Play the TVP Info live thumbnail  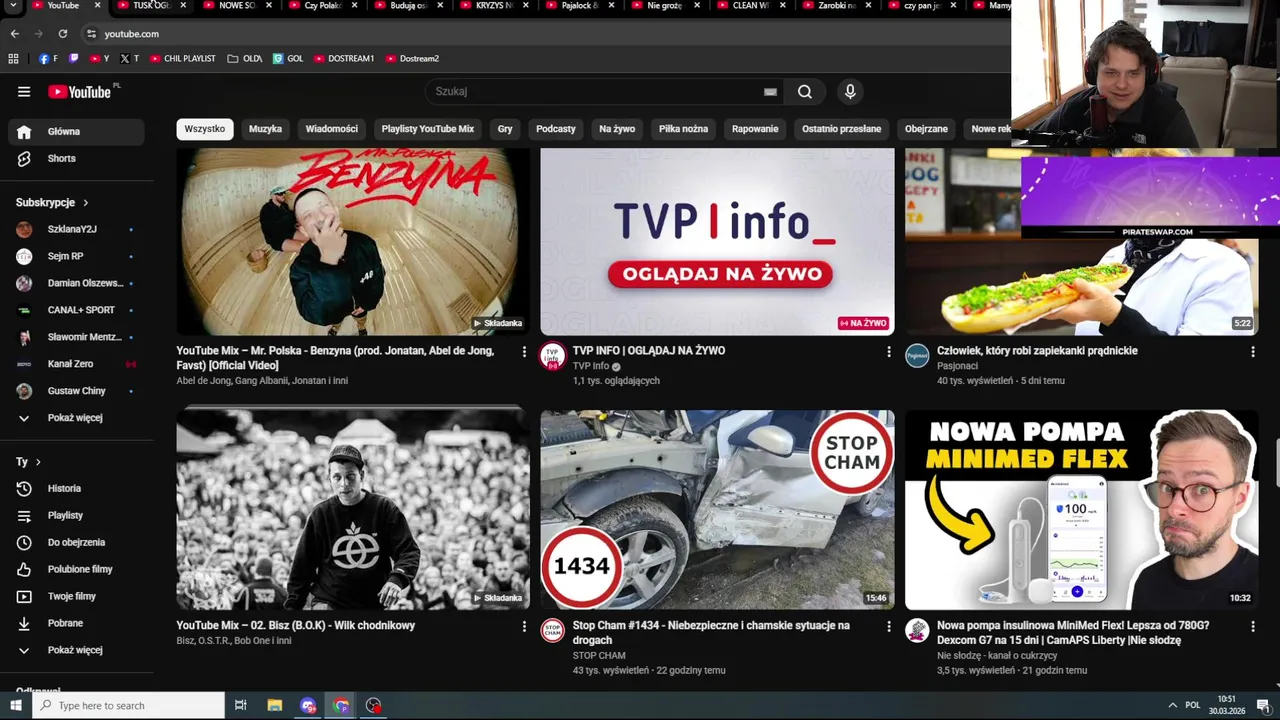(x=718, y=242)
